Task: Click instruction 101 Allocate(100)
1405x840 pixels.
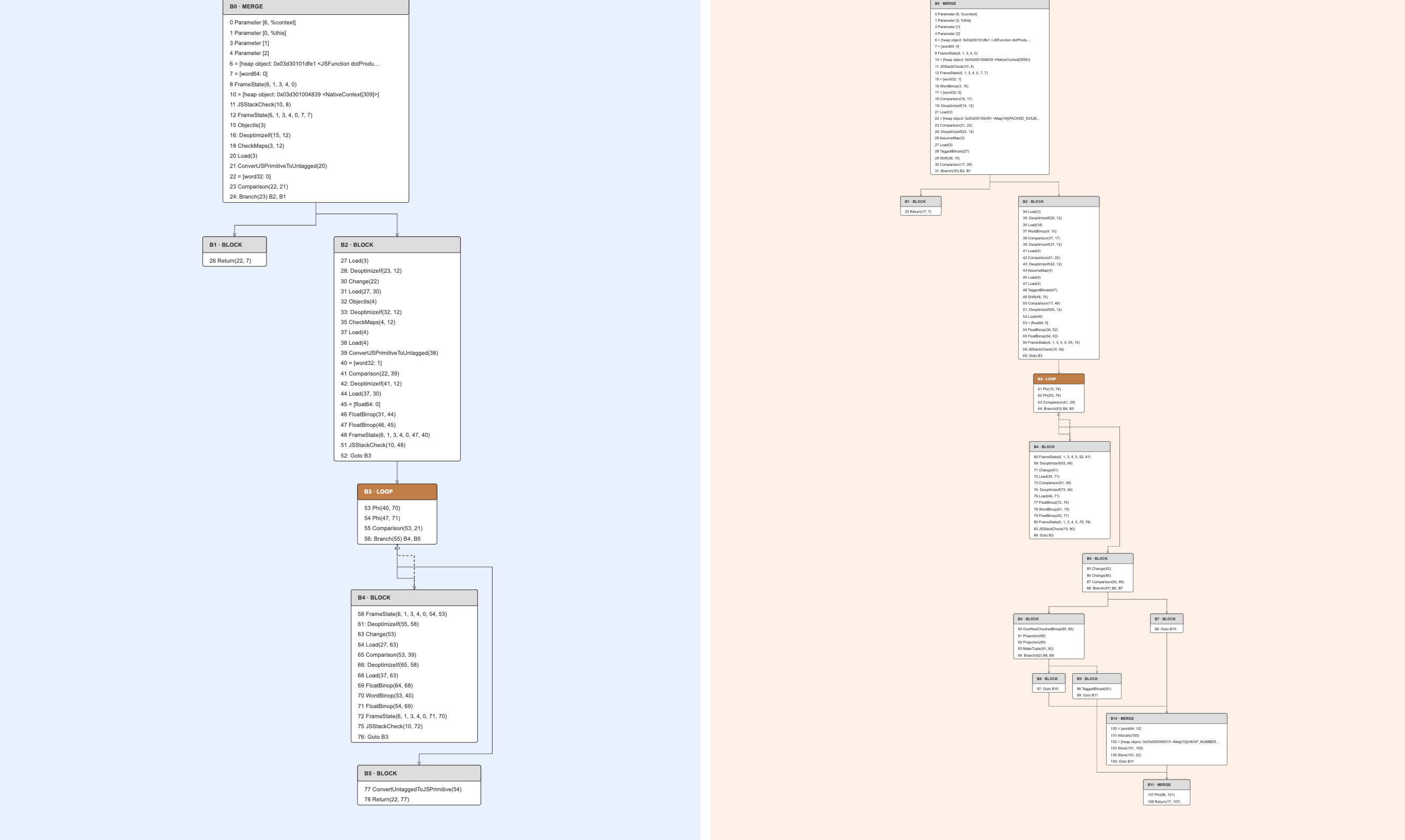Action: (1125, 735)
